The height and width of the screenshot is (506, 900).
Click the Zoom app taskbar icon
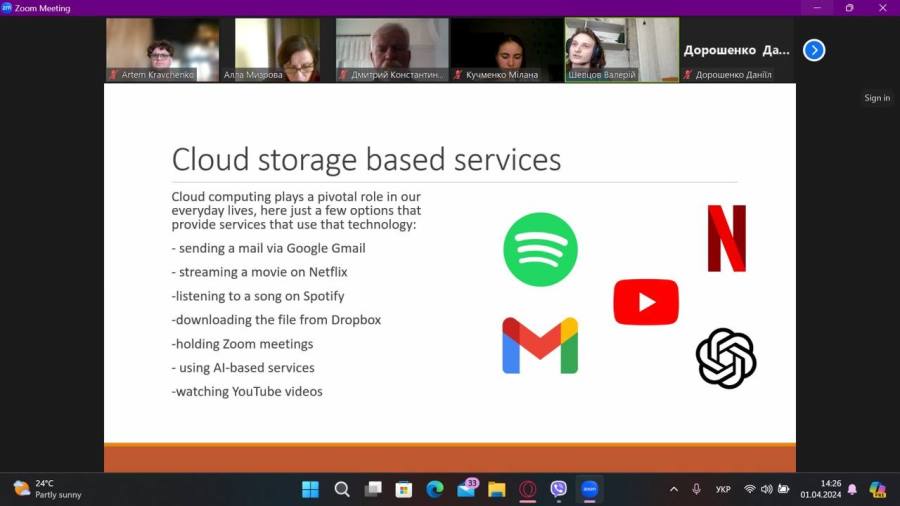tap(589, 489)
